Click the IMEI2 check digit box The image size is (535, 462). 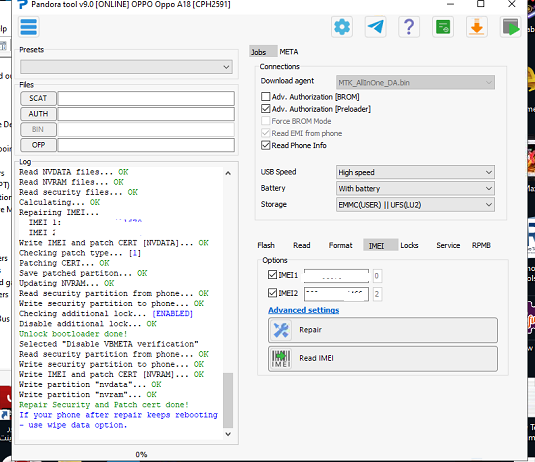(377, 294)
